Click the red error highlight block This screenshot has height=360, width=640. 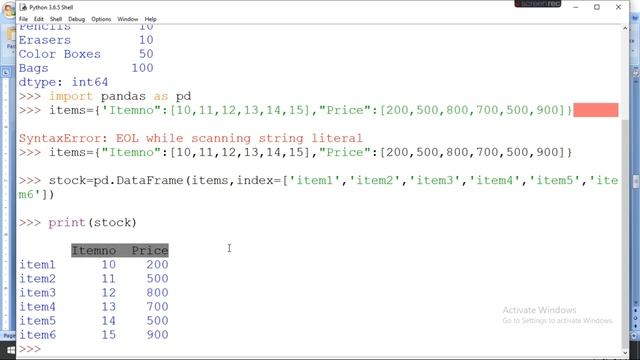pos(596,110)
